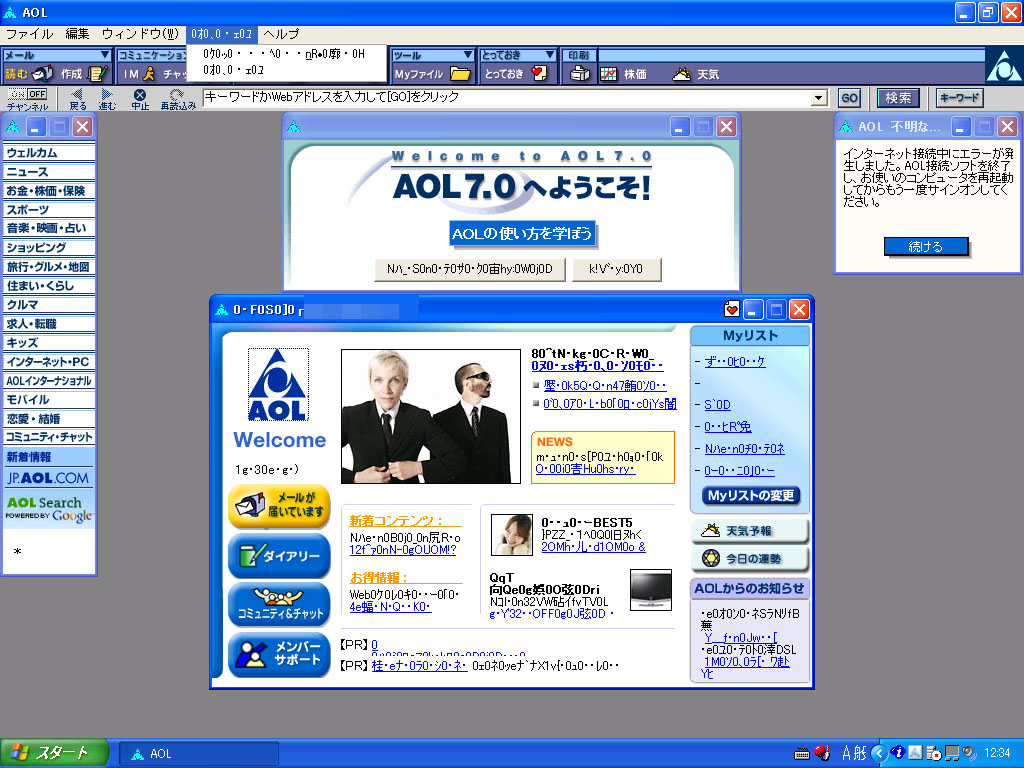Open the IM instant message icon

140,74
